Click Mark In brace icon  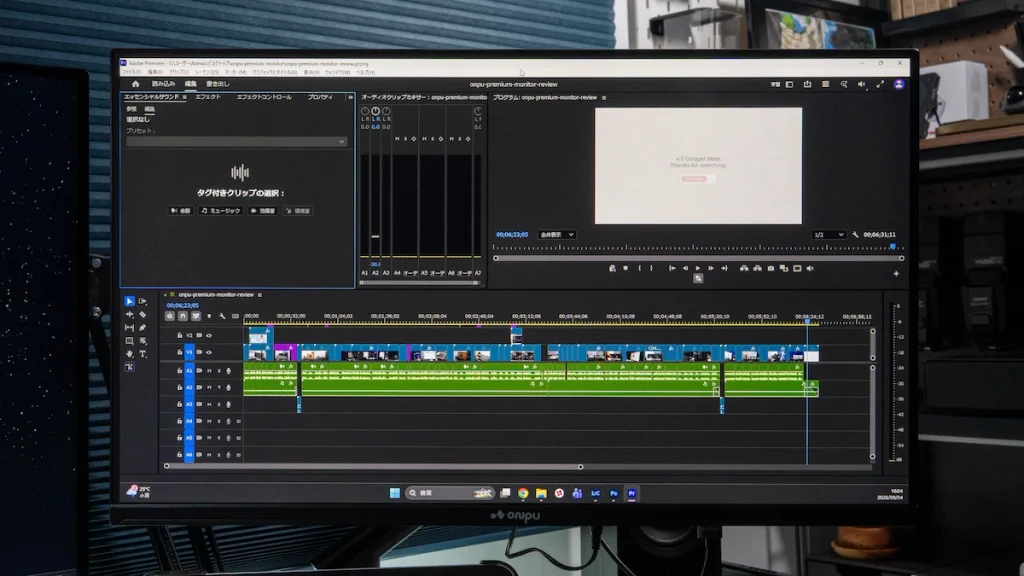tap(639, 268)
